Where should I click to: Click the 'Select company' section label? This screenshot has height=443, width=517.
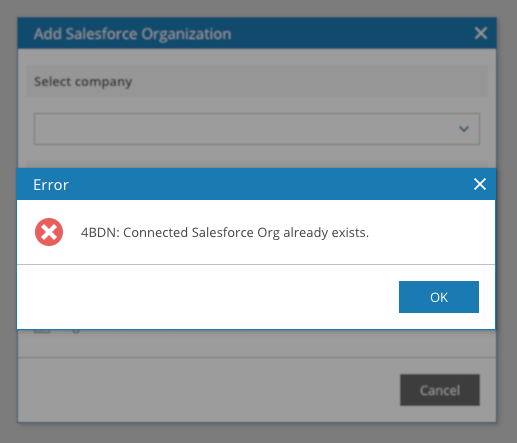83,82
